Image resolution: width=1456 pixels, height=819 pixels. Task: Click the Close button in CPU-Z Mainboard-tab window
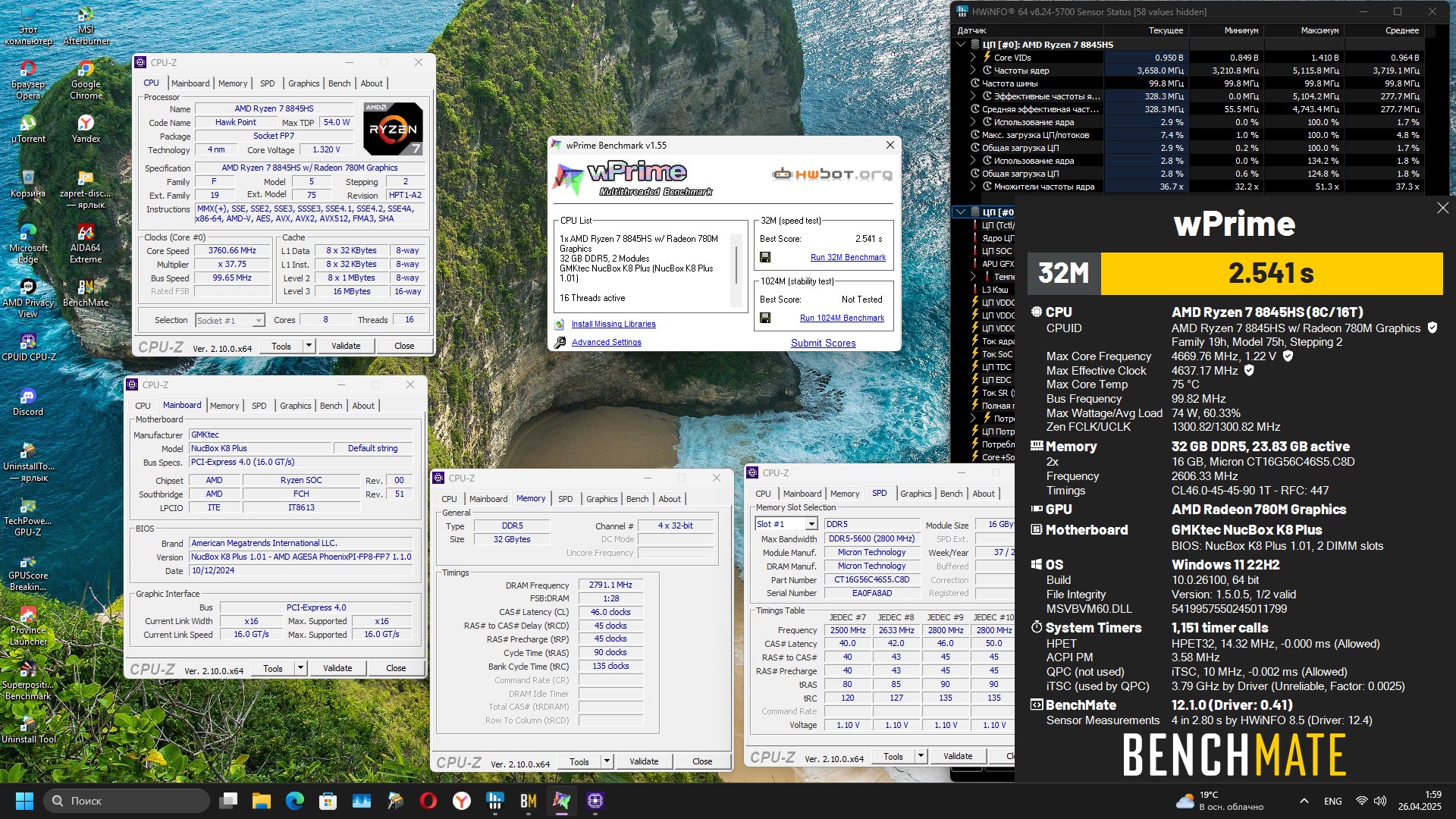[x=396, y=668]
